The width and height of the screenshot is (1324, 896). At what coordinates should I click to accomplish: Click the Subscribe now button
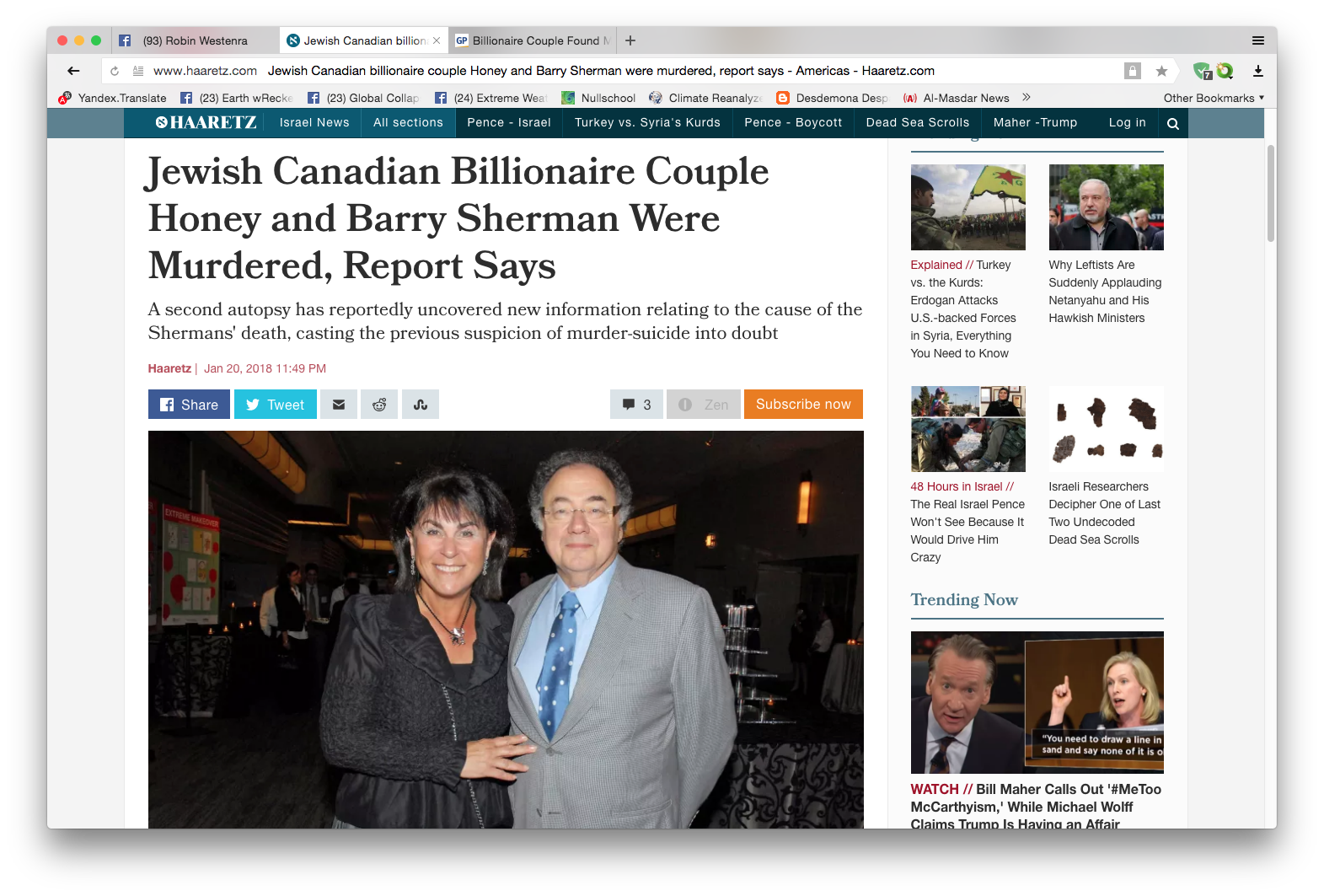(803, 405)
